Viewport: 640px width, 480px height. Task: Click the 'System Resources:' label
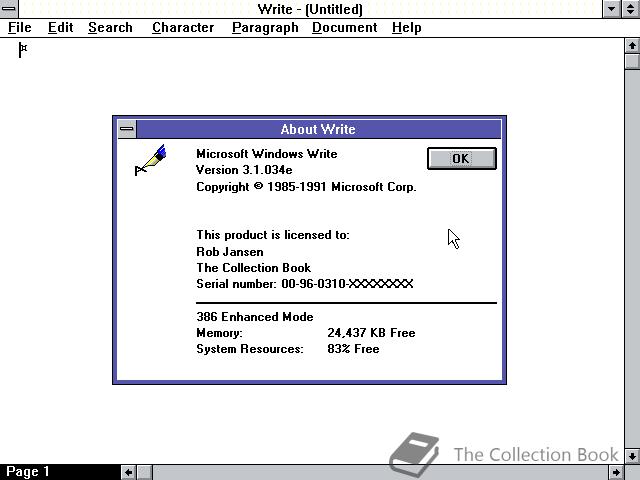pyautogui.click(x=250, y=349)
